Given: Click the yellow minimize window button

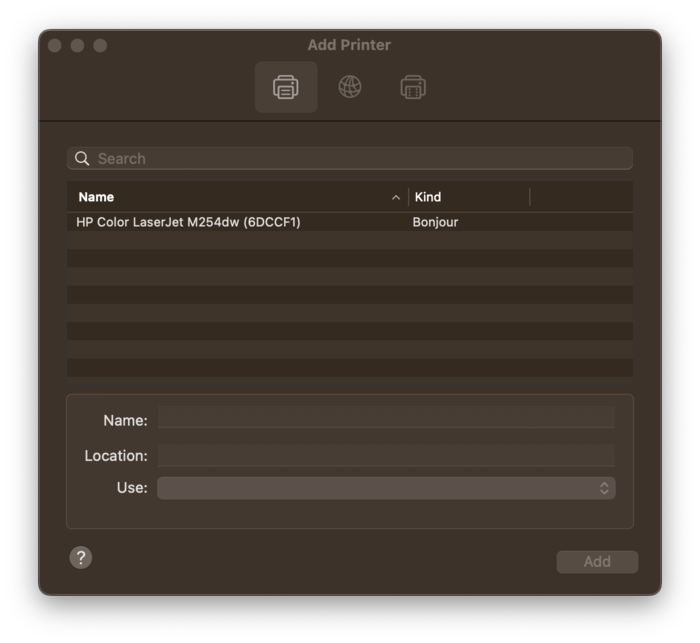Looking at the screenshot, I should pyautogui.click(x=77, y=46).
